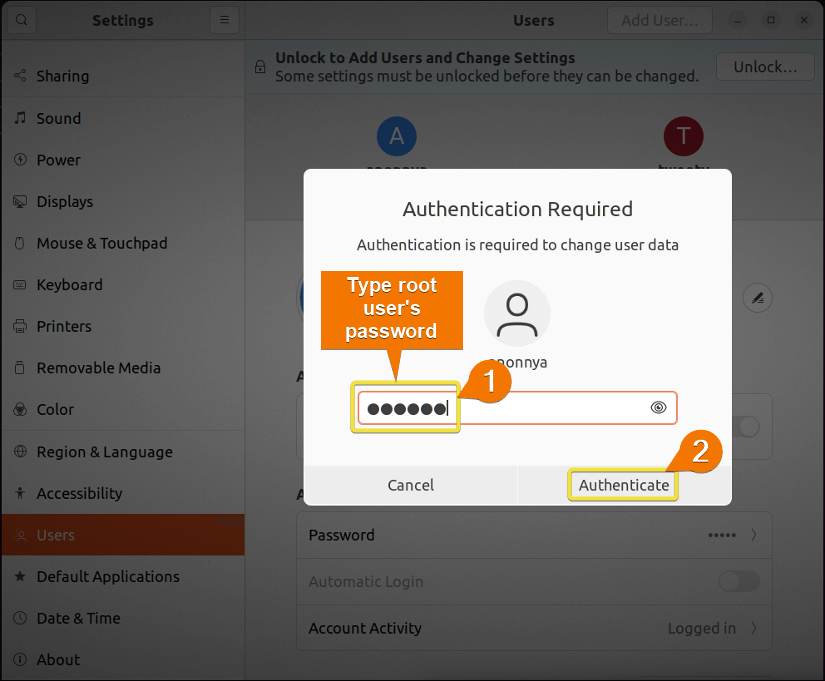Focus the password input field

tap(517, 407)
